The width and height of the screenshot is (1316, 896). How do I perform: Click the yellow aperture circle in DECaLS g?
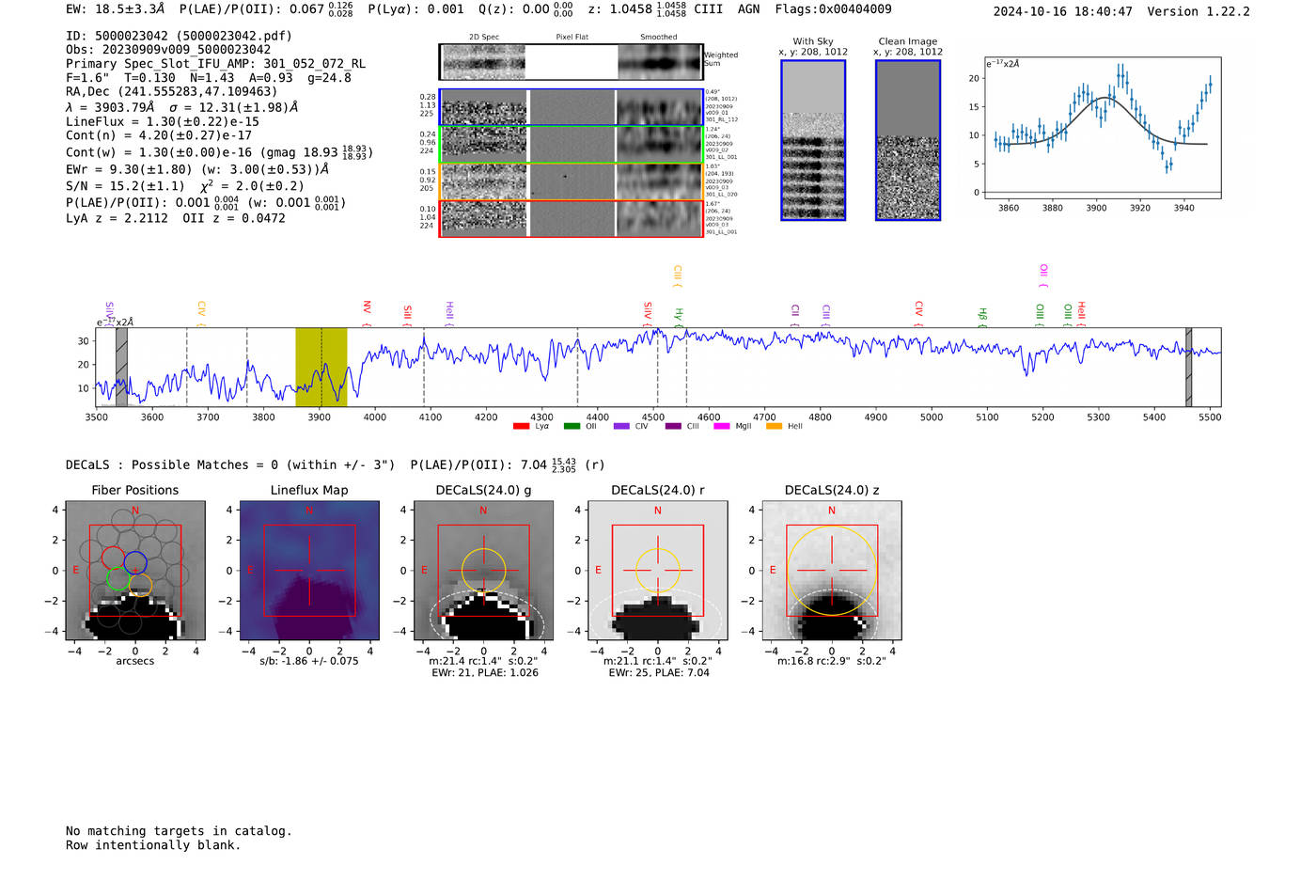[483, 571]
